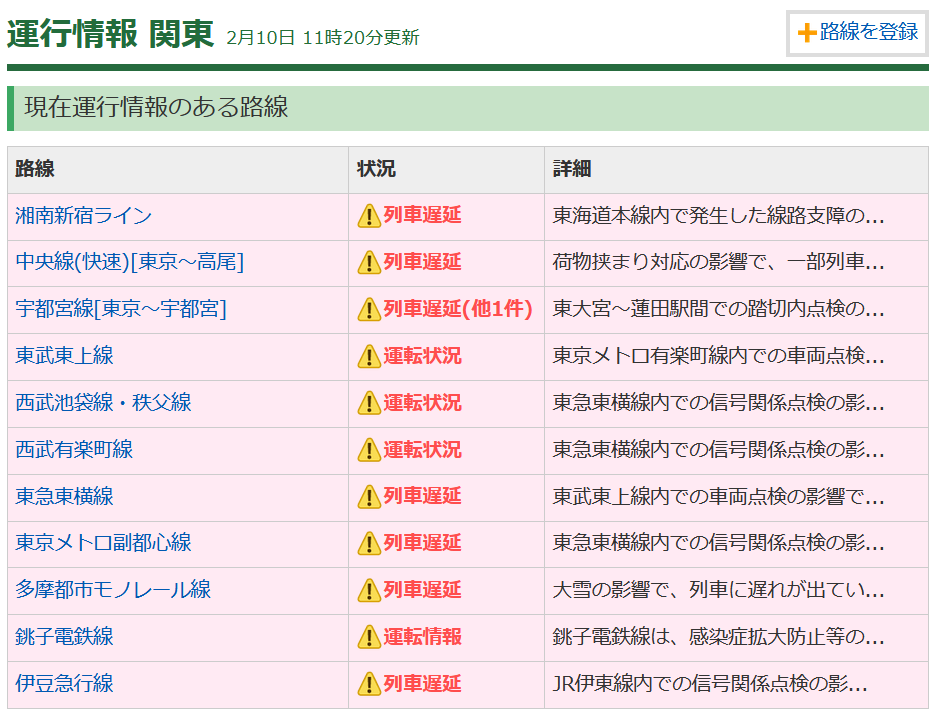Click warning icon in 中央線(快速) row
Viewport: 940px width, 724px height.
(x=369, y=263)
